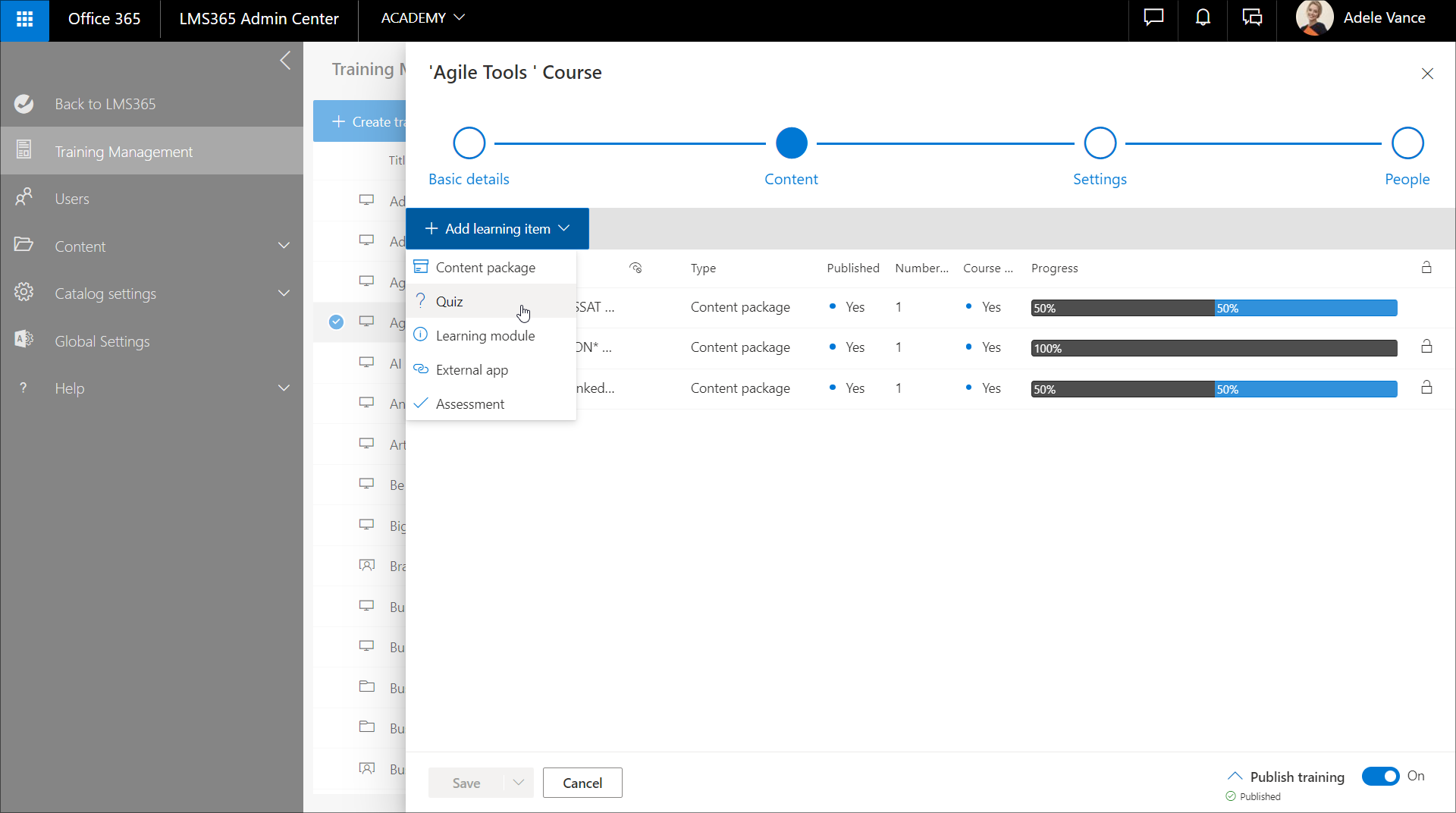The width and height of the screenshot is (1456, 813).
Task: Open Adele Vance profile avatar
Action: [1314, 18]
